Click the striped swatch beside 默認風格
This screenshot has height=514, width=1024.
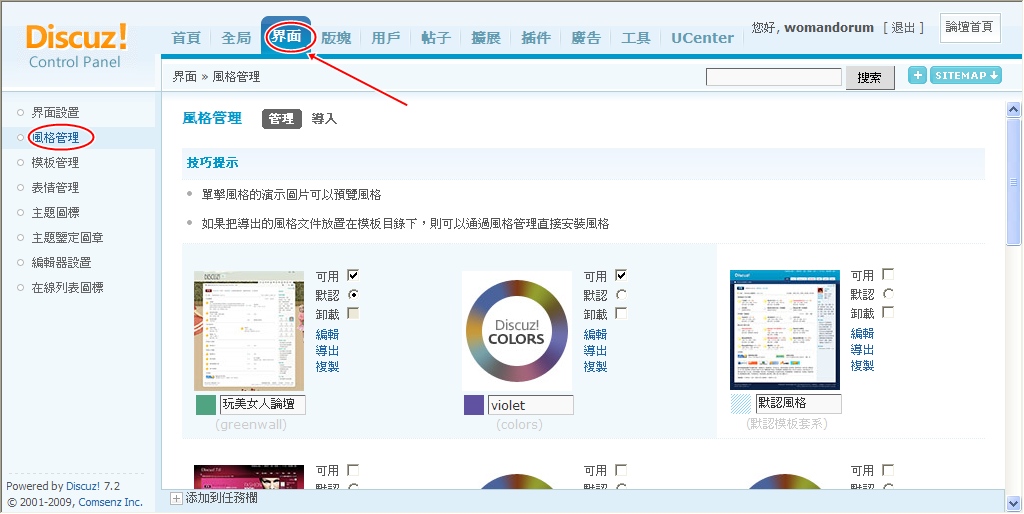pos(741,404)
